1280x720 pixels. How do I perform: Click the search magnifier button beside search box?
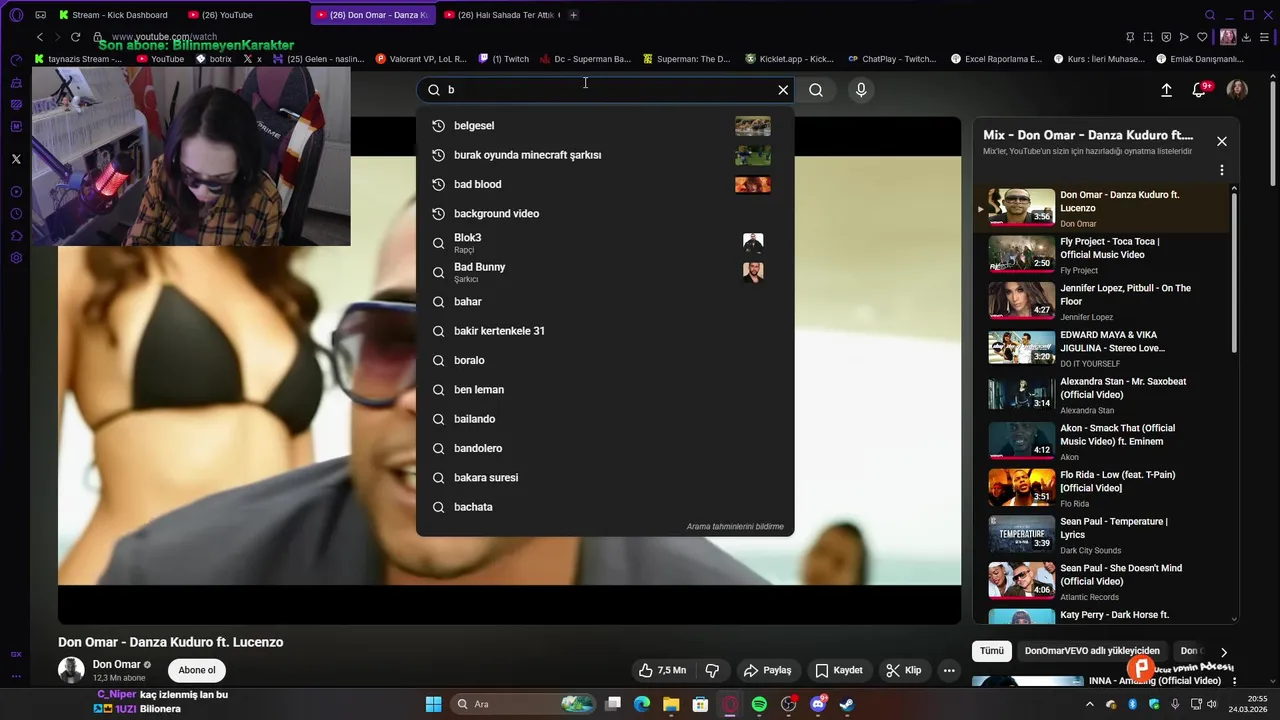click(816, 90)
